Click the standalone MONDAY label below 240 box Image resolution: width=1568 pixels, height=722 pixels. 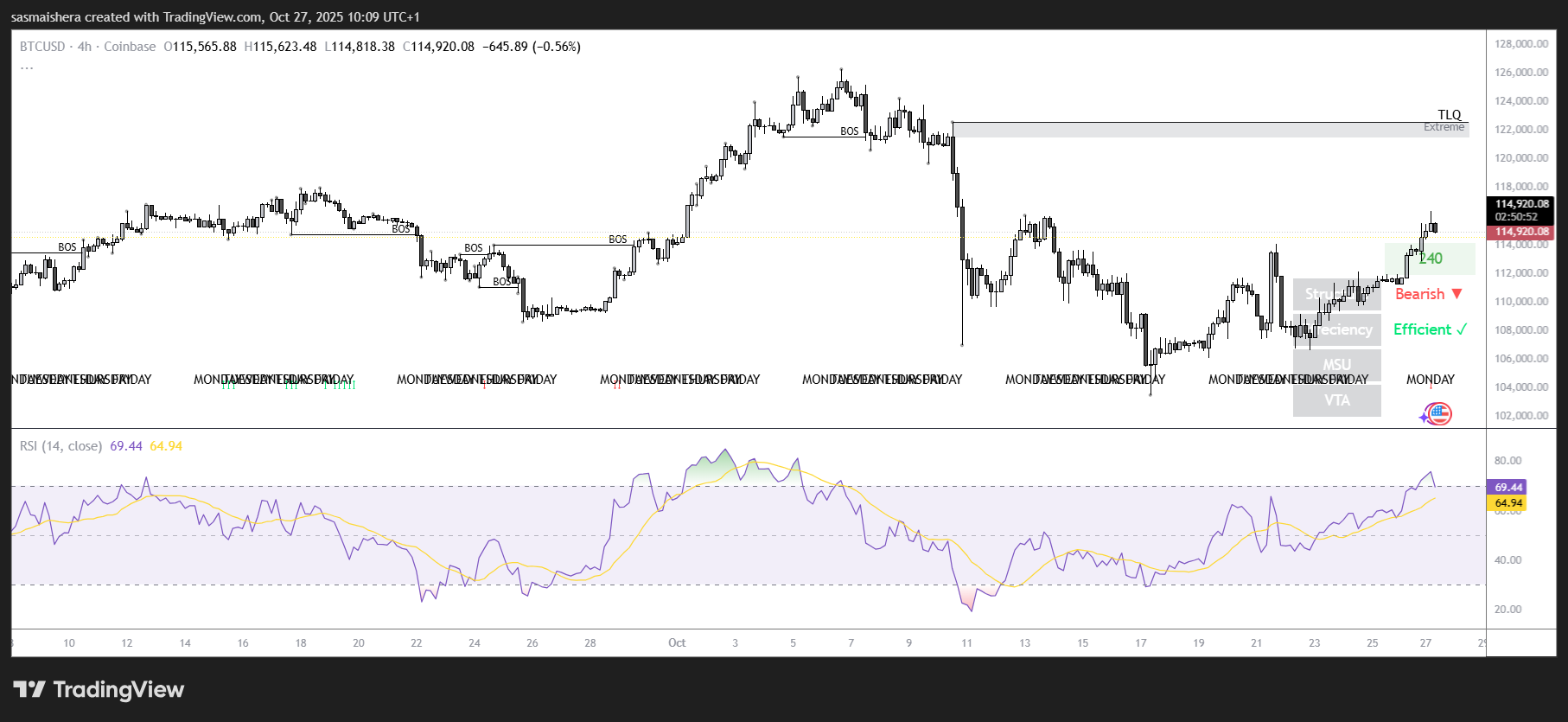click(x=1431, y=380)
